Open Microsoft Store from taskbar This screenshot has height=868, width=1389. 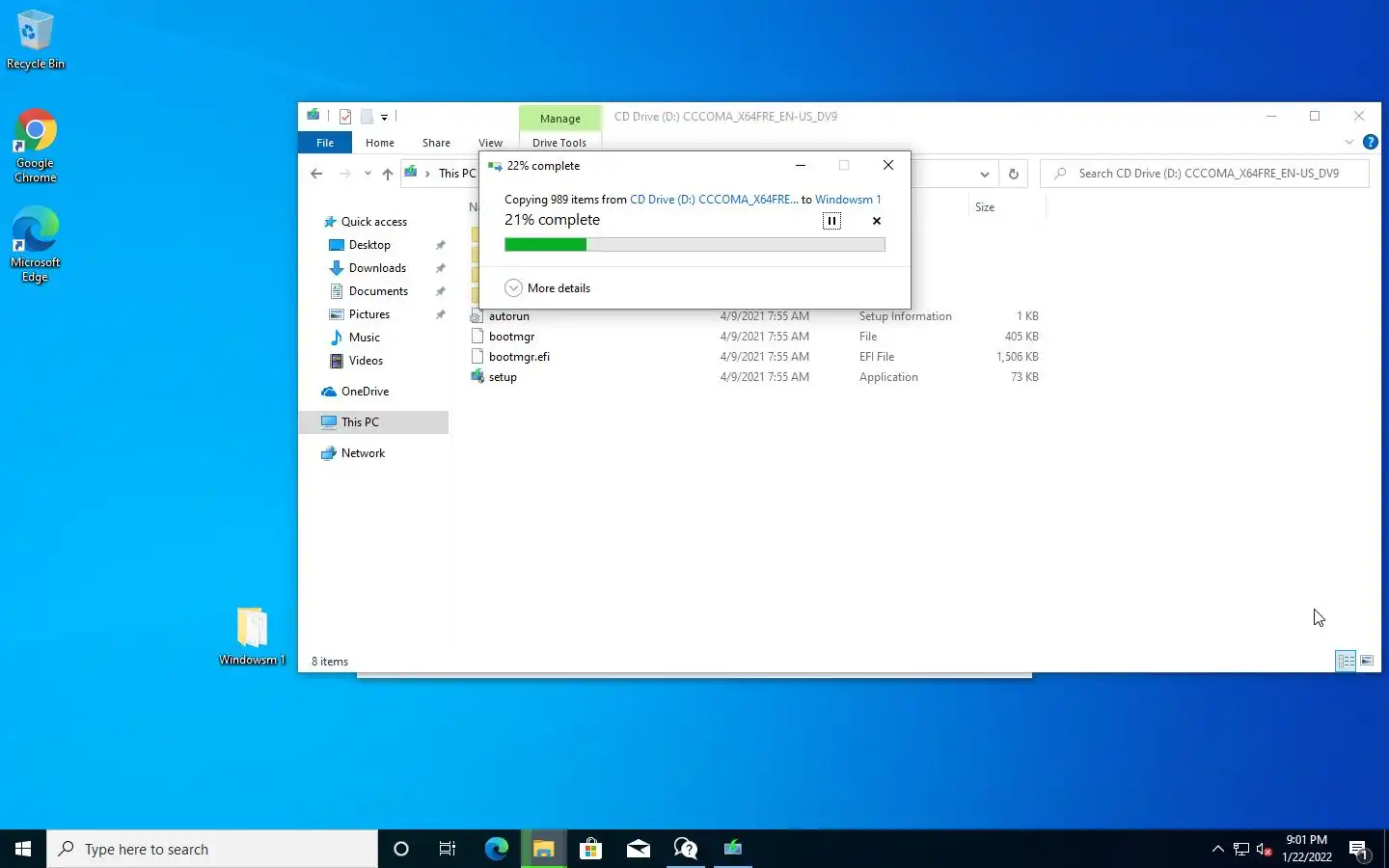click(x=590, y=849)
